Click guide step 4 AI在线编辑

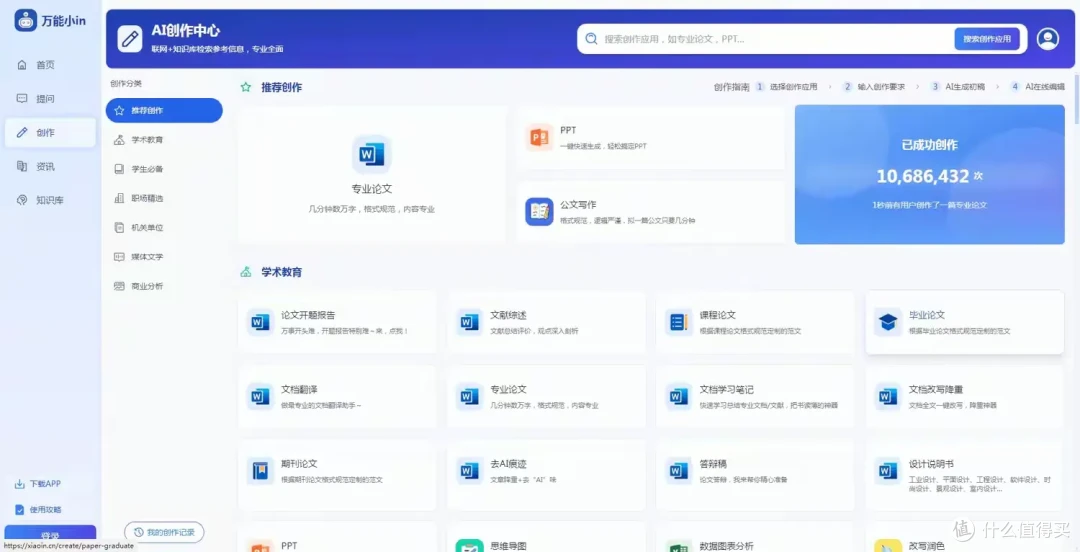coord(1037,87)
